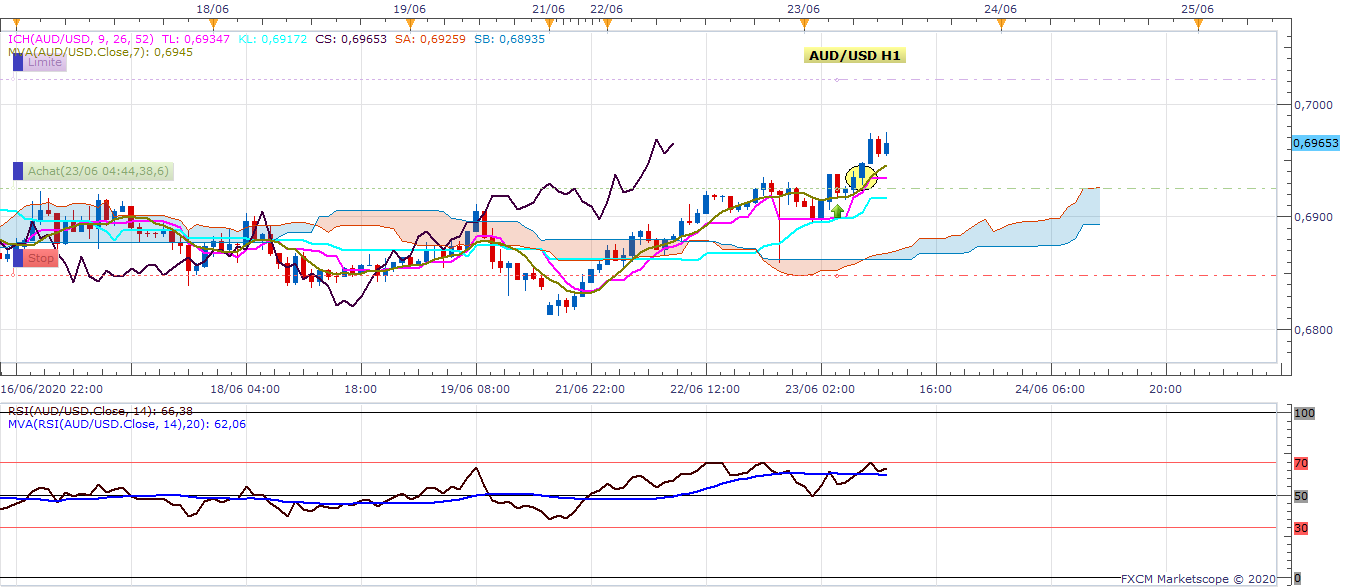The height and width of the screenshot is (588, 1349).
Task: Click the Achat(23/06 04:44,38,6) order label
Action: [x=99, y=171]
